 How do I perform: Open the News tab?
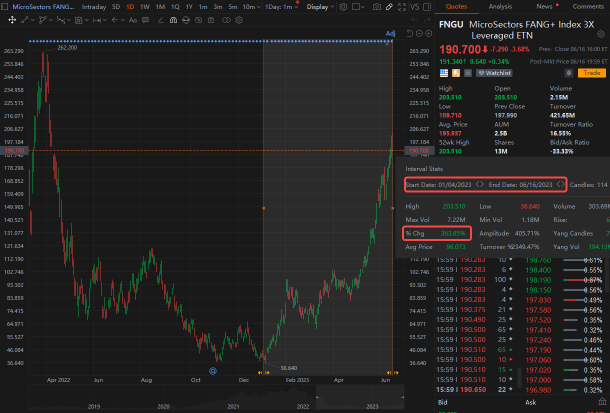click(544, 7)
